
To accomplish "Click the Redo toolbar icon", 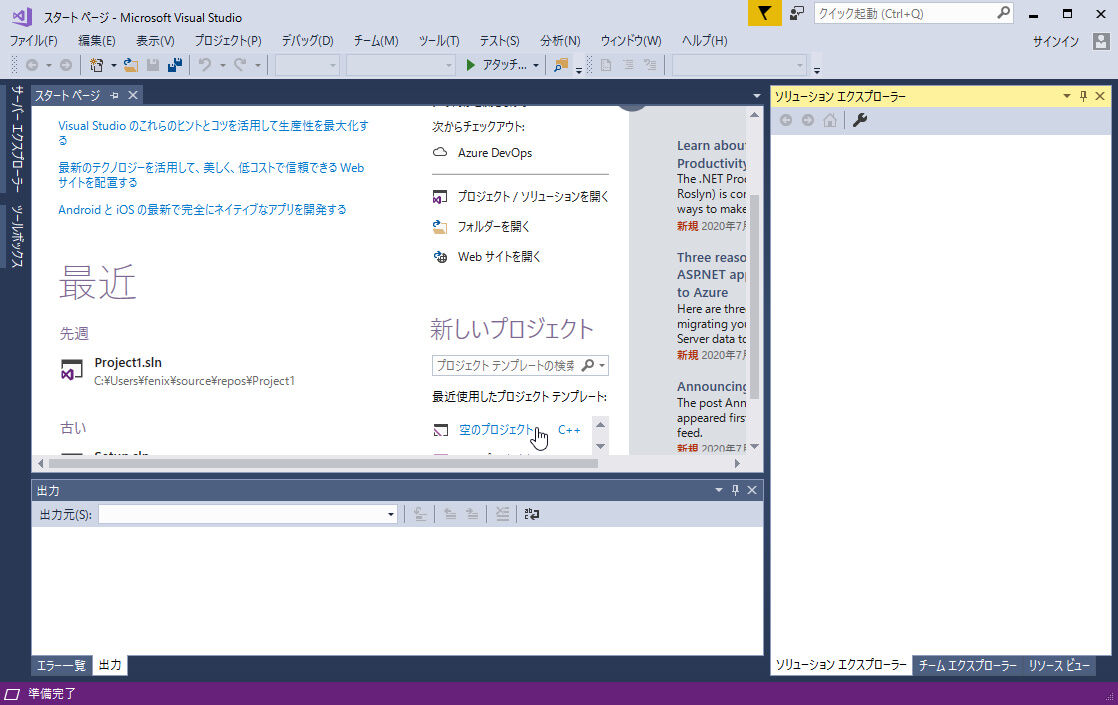I will (240, 65).
